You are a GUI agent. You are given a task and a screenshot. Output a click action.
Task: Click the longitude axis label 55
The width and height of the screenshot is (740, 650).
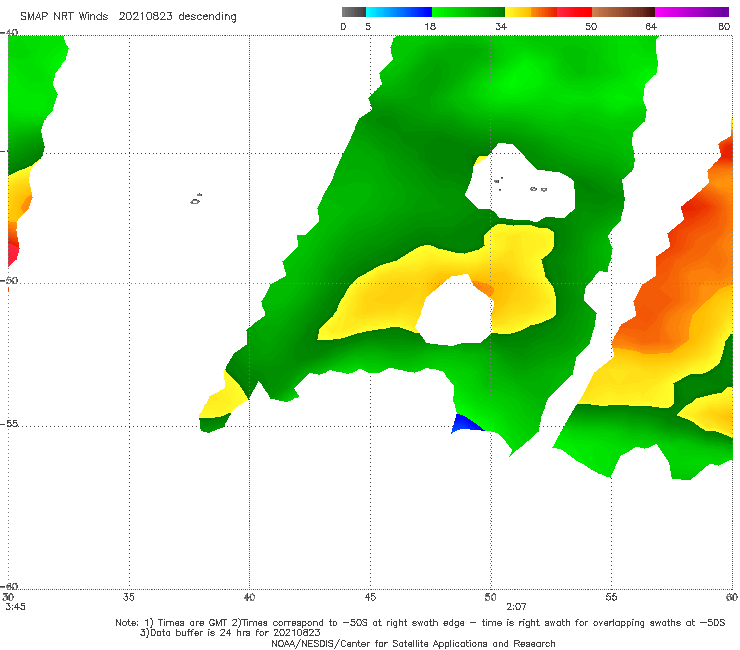click(611, 597)
